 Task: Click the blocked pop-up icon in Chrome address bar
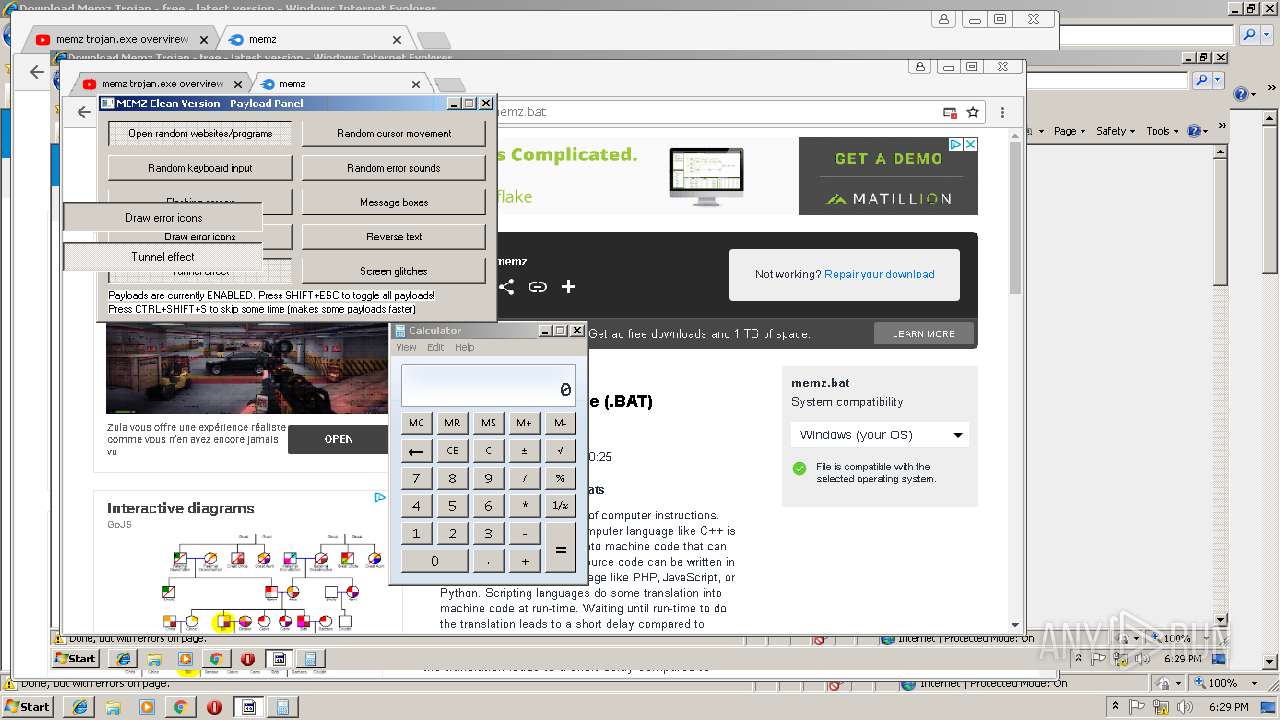pos(949,112)
